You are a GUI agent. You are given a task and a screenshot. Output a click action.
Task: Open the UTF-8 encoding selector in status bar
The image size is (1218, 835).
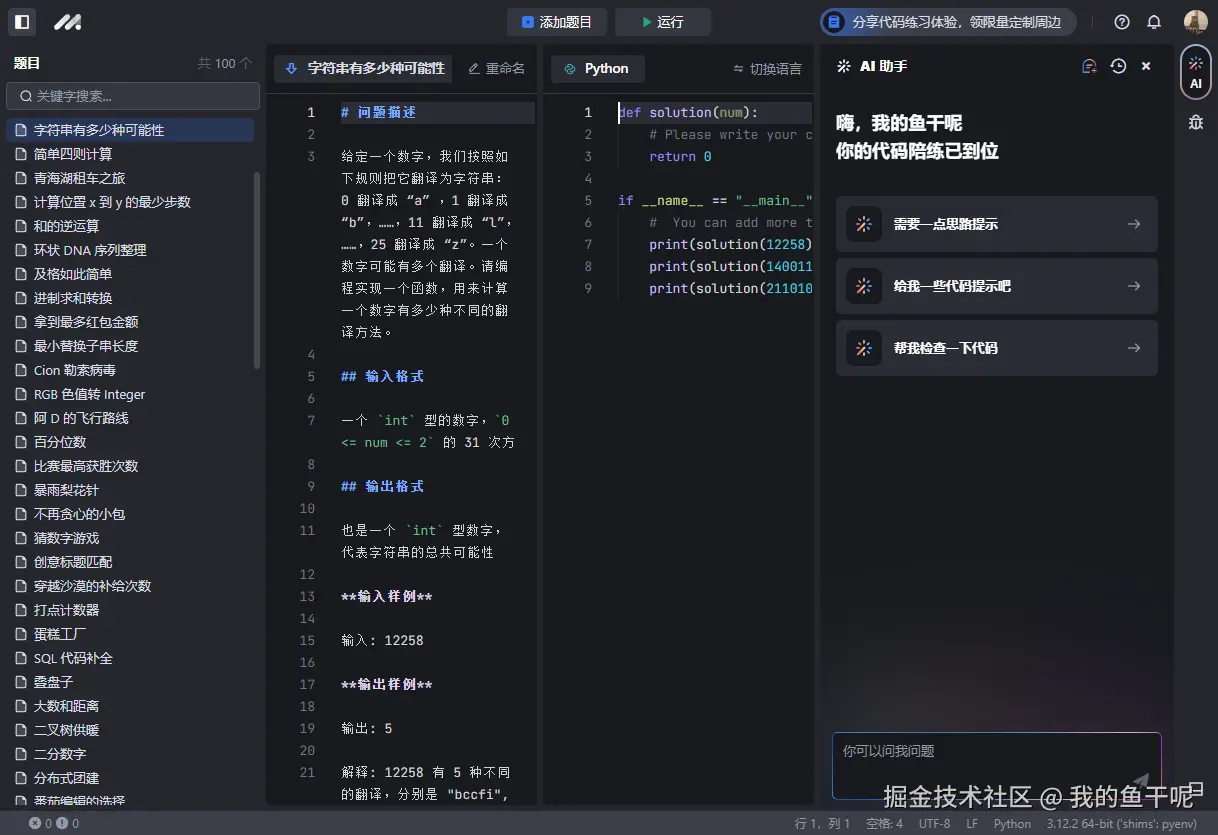tap(934, 823)
